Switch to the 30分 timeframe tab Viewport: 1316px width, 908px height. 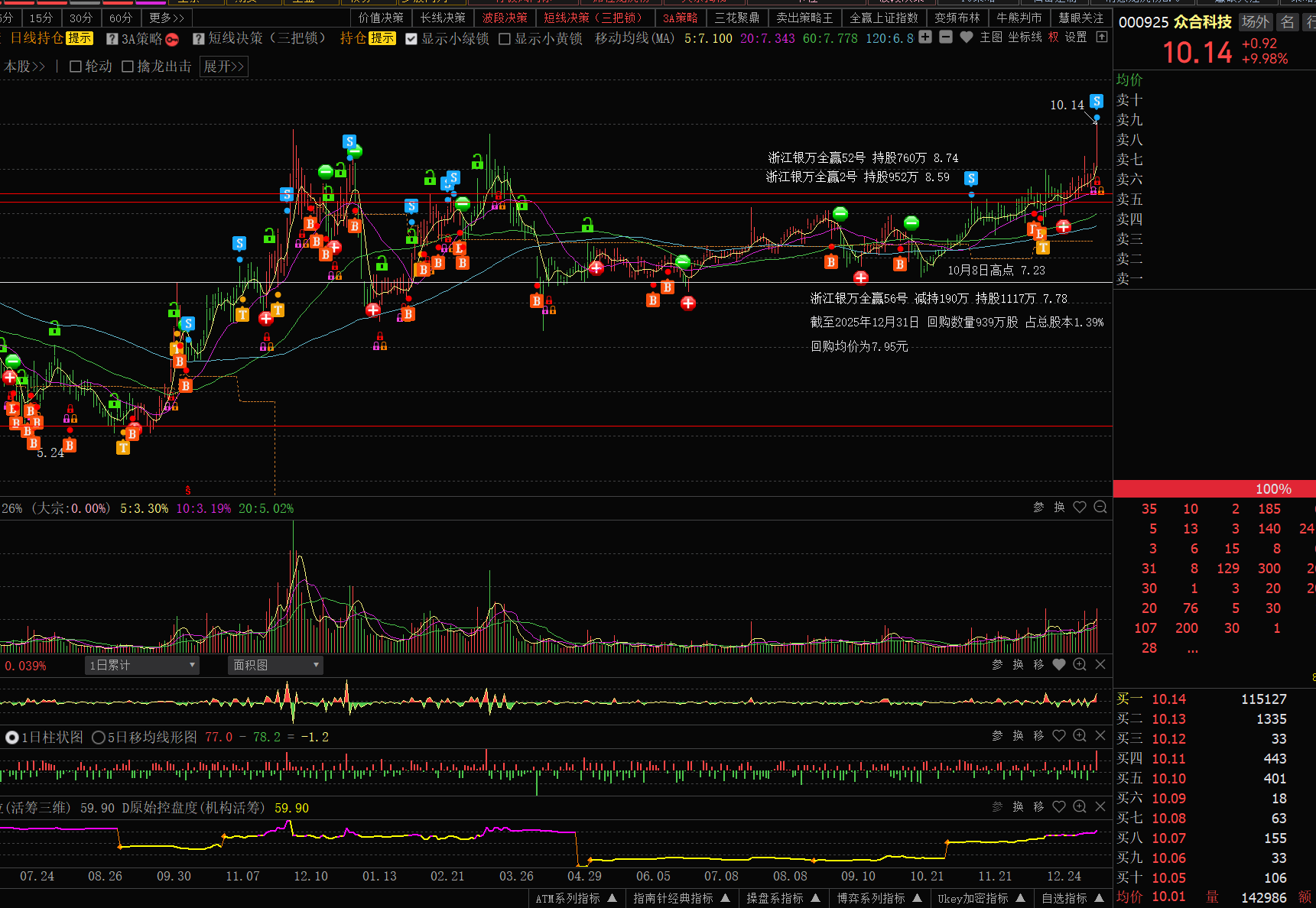(x=81, y=18)
